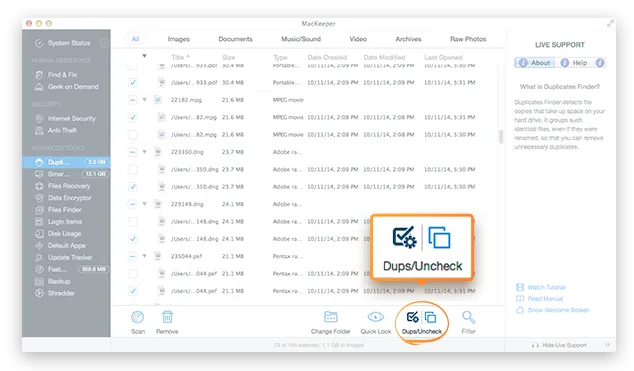The height and width of the screenshot is (371, 634).
Task: Open the Watch Tutorial link
Action: pos(541,287)
